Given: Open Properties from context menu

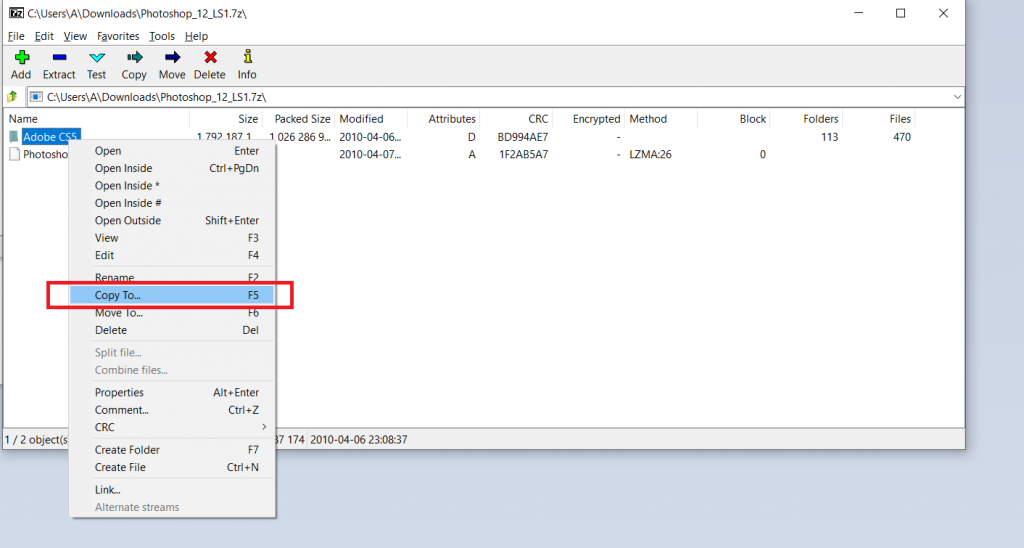Looking at the screenshot, I should tap(172, 393).
